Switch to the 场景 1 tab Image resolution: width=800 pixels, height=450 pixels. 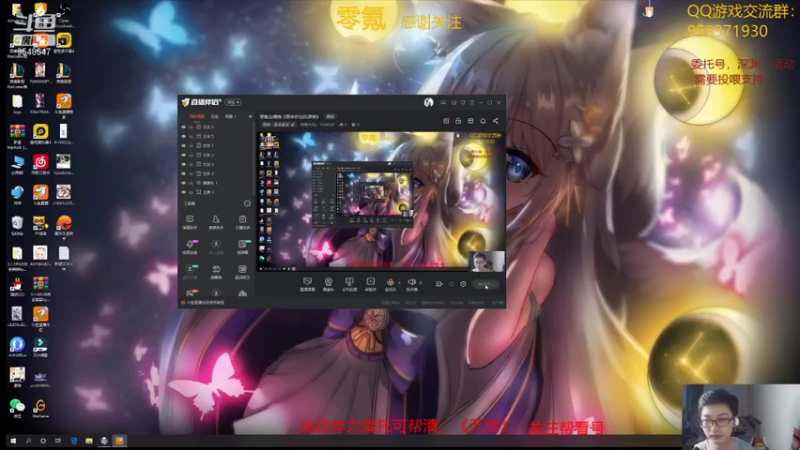[231, 116]
